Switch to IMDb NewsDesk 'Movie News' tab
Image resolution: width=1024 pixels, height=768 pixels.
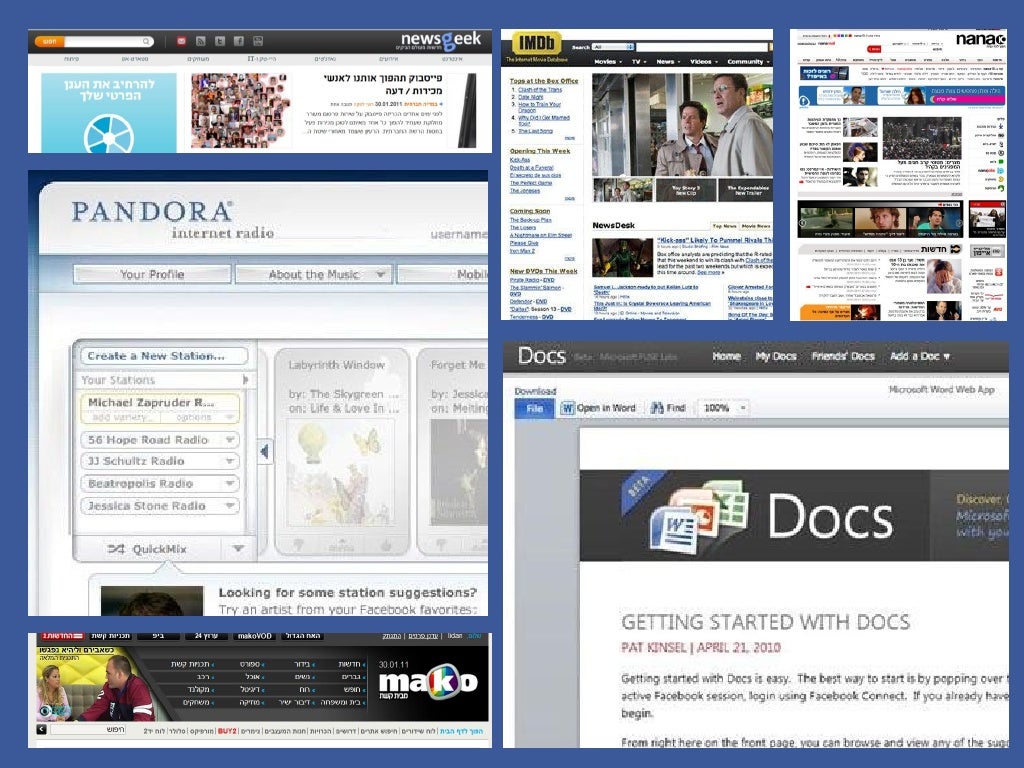[x=756, y=226]
